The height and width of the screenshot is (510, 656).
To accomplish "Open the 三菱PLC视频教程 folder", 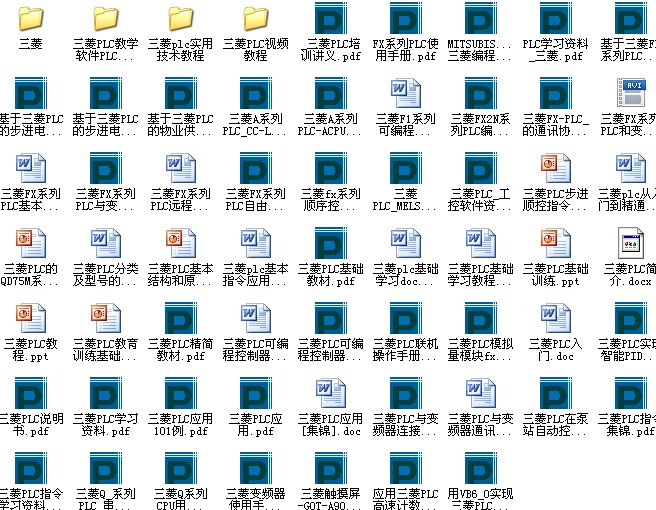I will (x=256, y=20).
